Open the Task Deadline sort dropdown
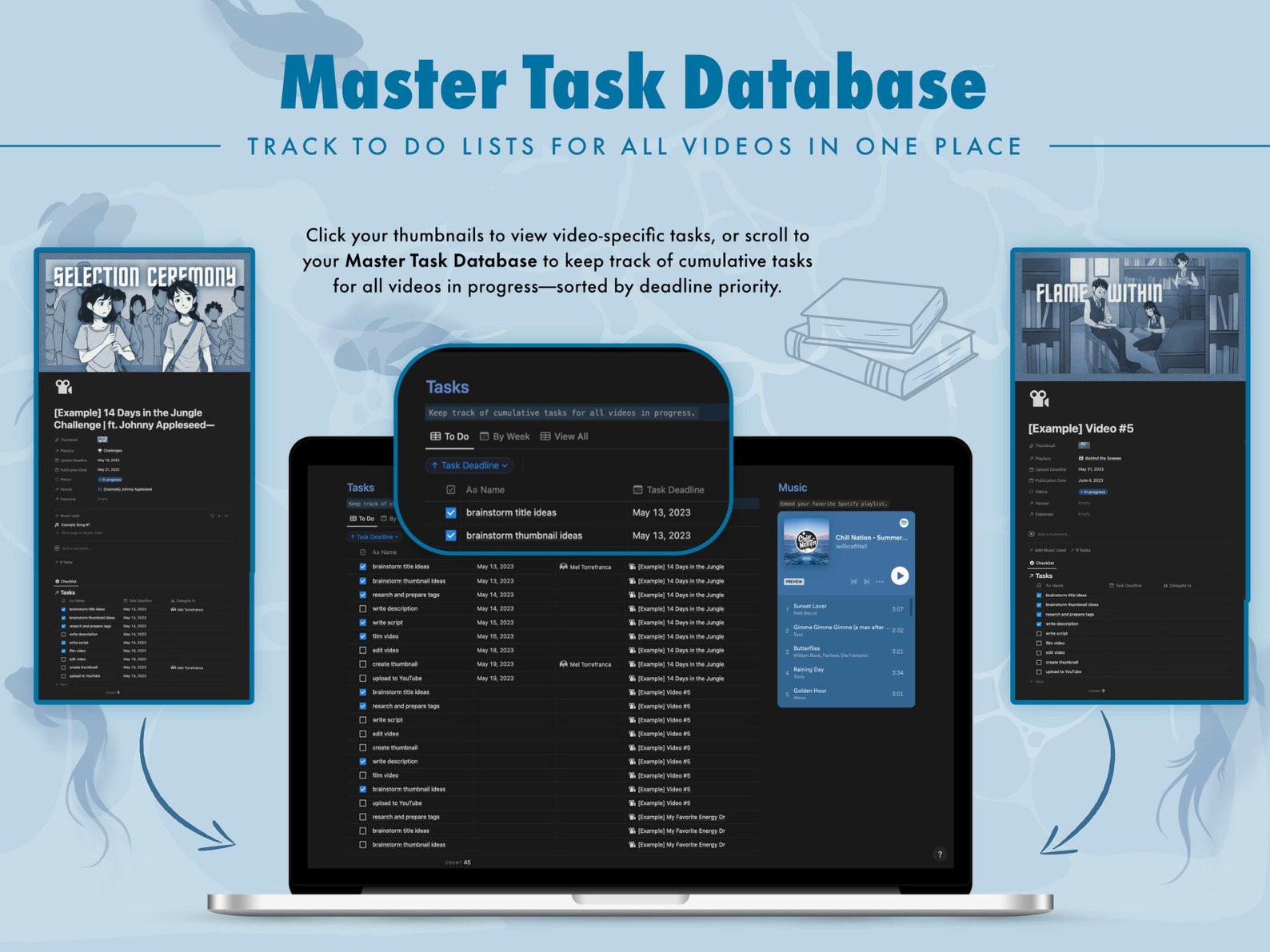1270x952 pixels. tap(469, 465)
